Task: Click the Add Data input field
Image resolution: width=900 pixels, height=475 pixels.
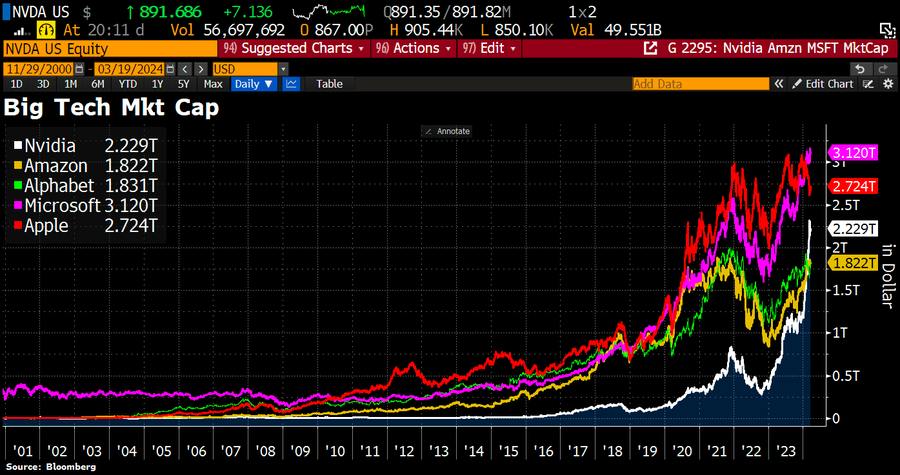Action: (x=701, y=84)
